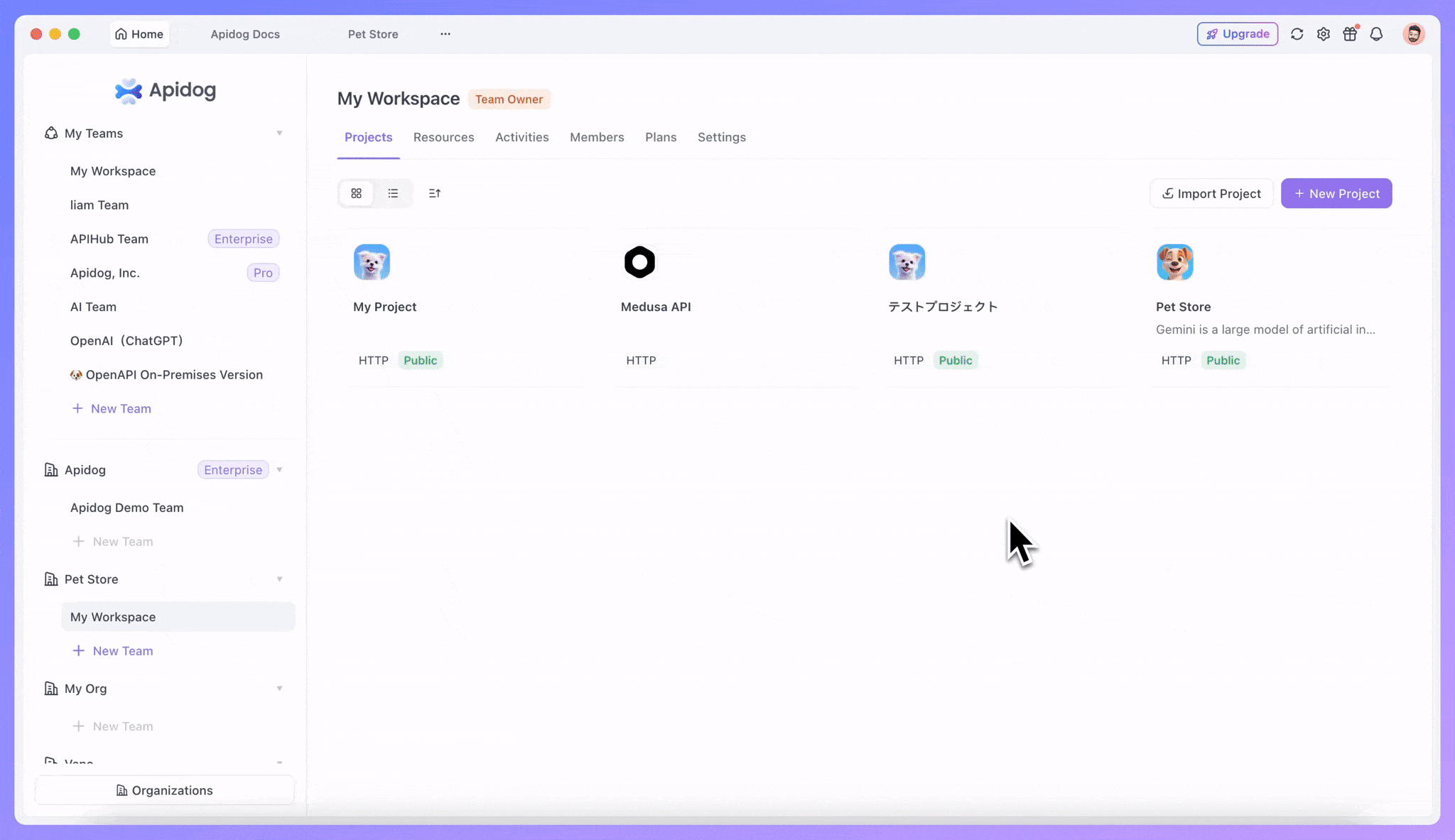Viewport: 1455px width, 840px height.
Task: Click the My Teams icon in sidebar
Action: click(x=51, y=133)
